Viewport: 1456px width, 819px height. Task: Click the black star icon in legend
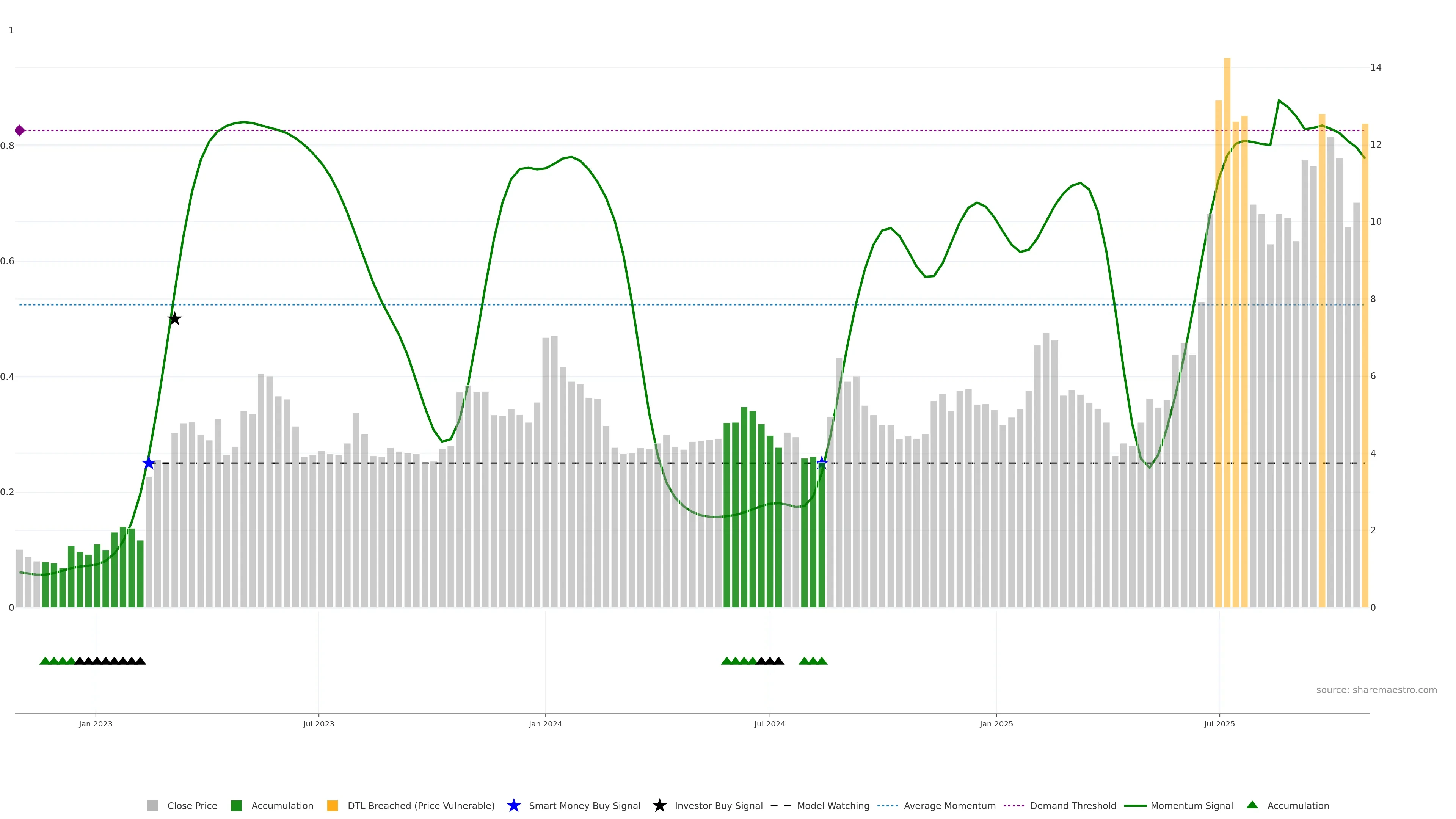click(x=659, y=805)
